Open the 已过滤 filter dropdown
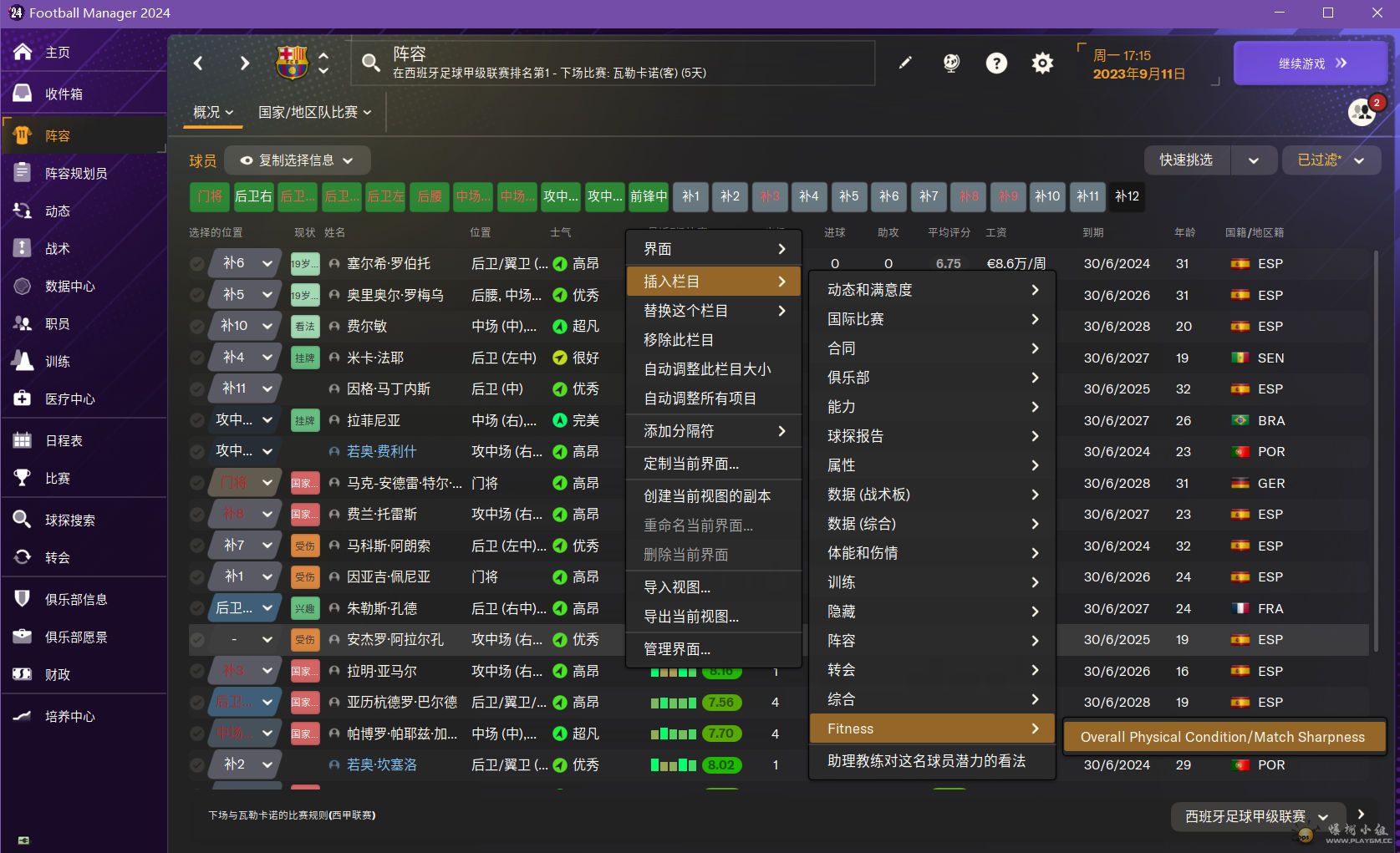1400x853 pixels. coord(1331,160)
